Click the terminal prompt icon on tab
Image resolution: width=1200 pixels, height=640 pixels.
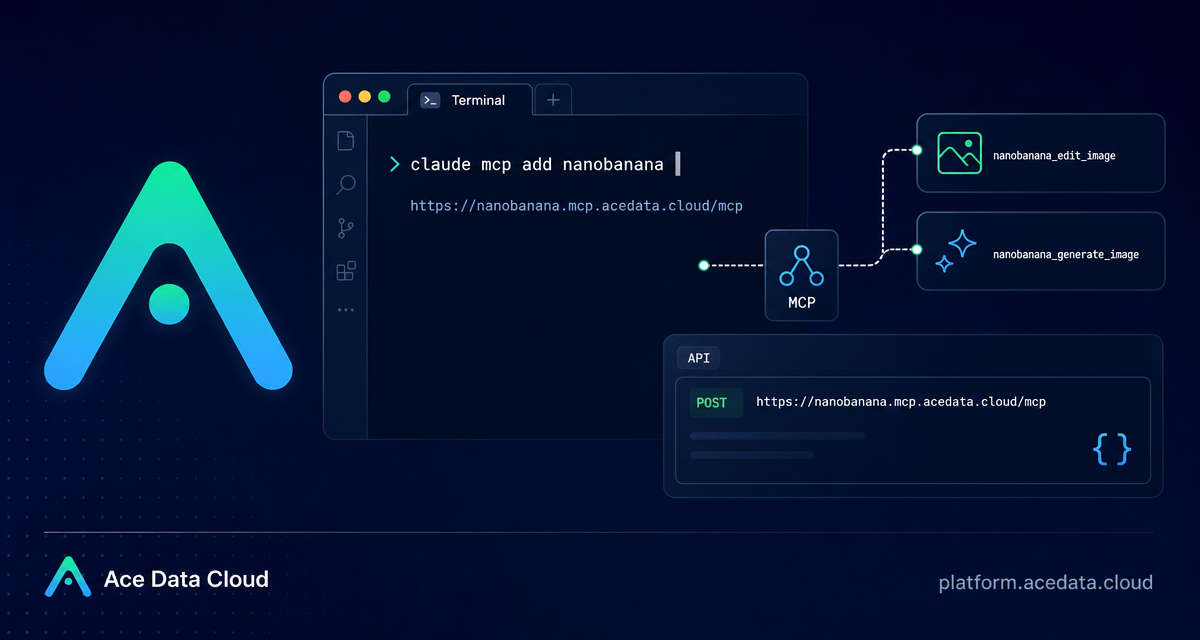point(430,100)
